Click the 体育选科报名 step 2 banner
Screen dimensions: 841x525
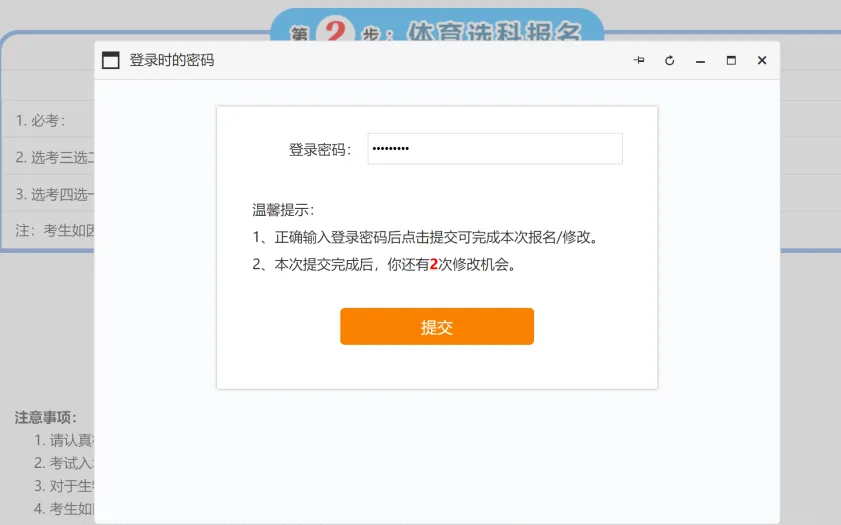point(437,26)
